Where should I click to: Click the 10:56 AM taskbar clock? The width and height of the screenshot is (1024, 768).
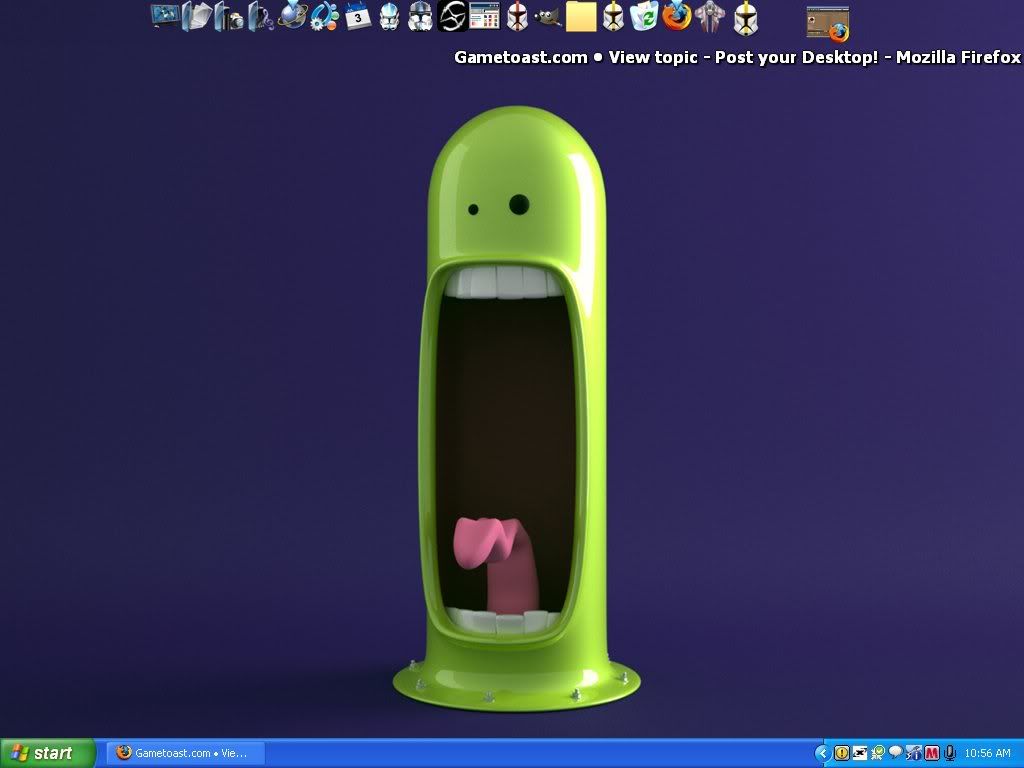pyautogui.click(x=987, y=753)
